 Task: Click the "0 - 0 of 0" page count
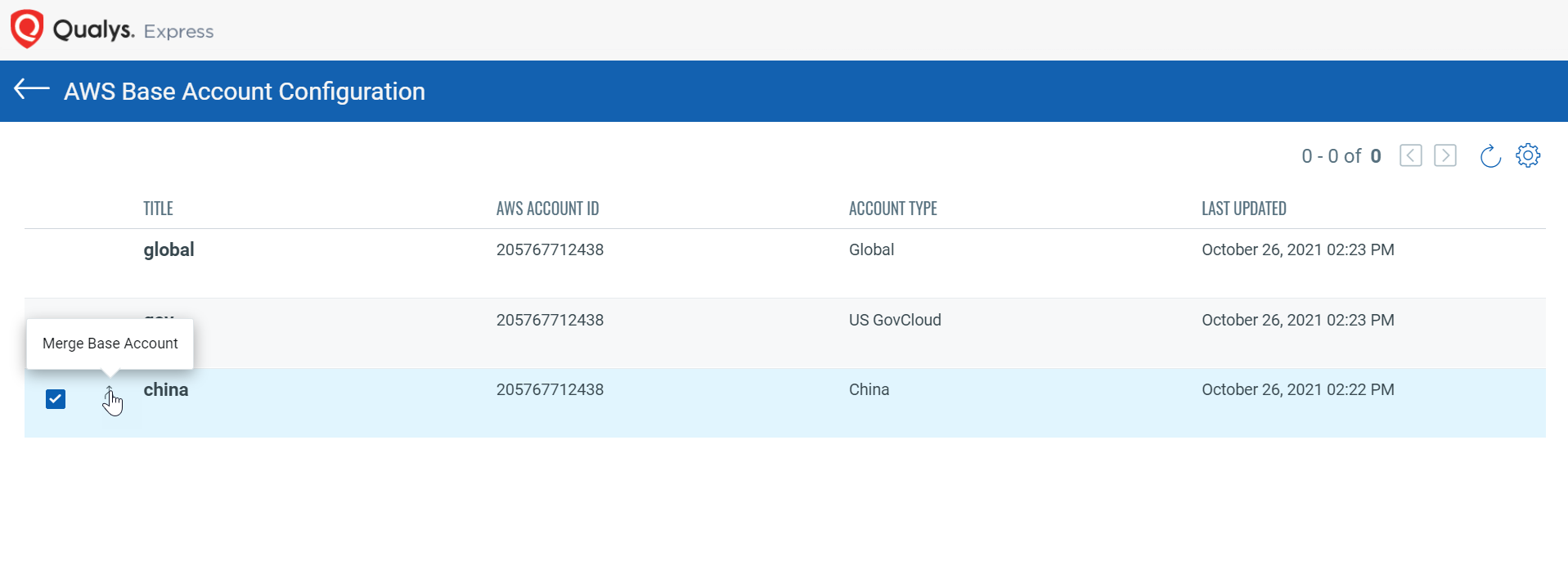point(1341,156)
